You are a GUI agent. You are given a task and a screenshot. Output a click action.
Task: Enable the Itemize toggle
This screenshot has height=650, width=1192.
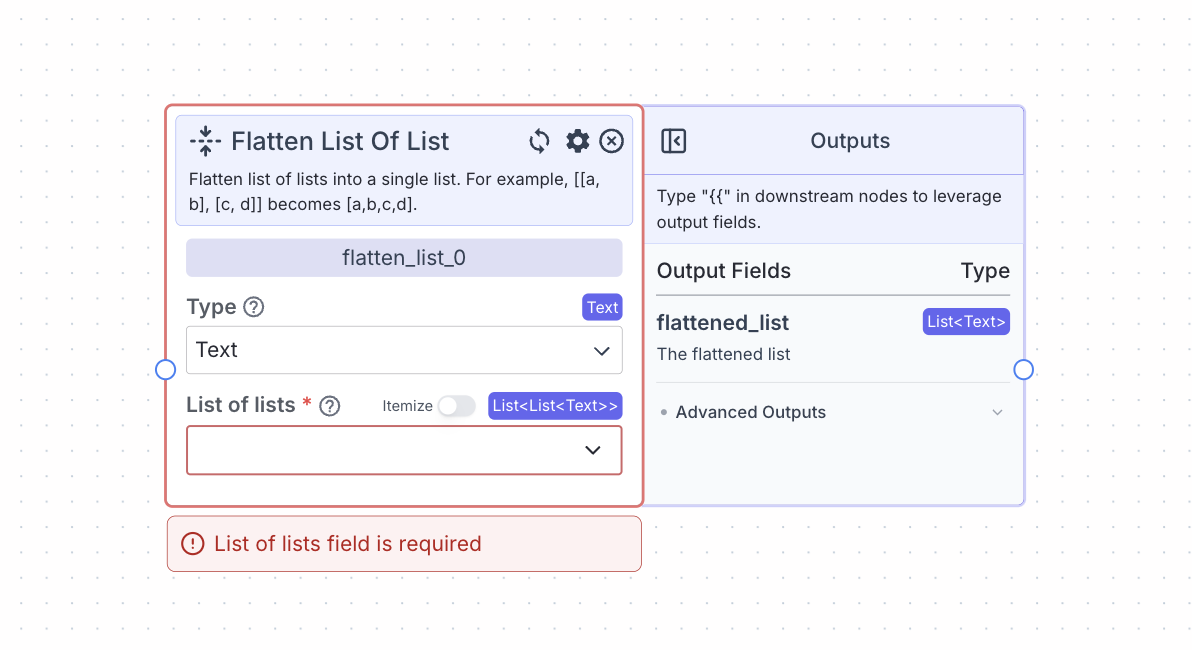pos(457,406)
